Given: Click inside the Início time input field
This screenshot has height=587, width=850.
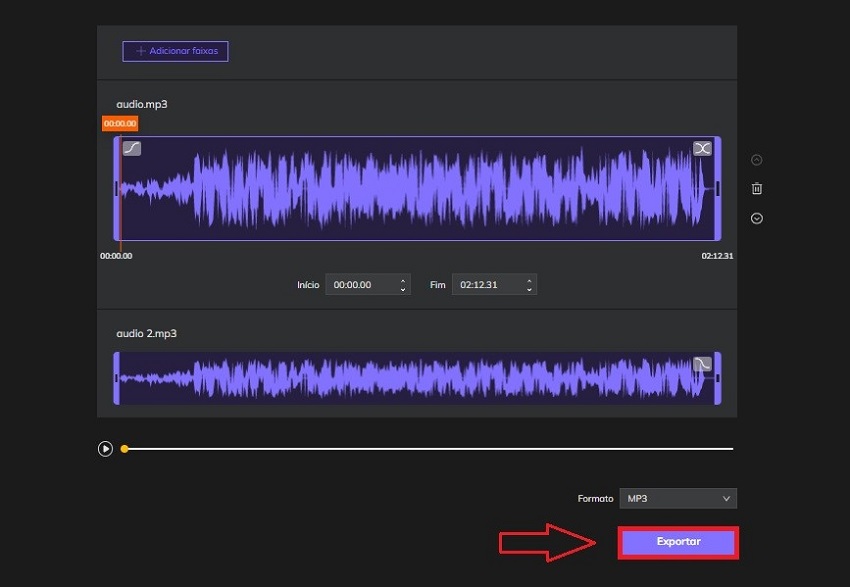Looking at the screenshot, I should pos(362,284).
